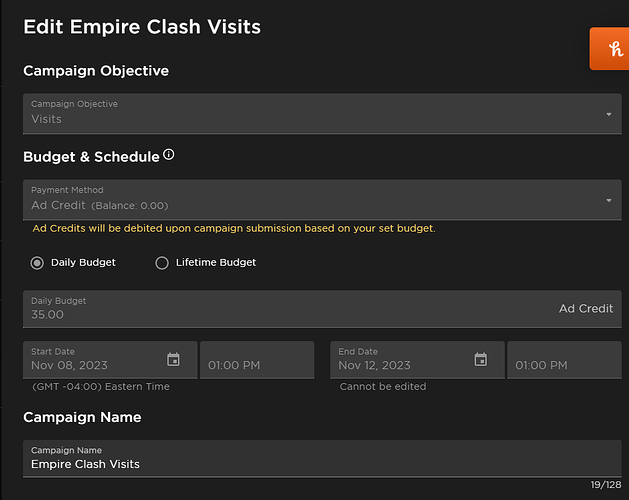629x500 pixels.
Task: Click the Ad Credit payment method field
Action: click(x=300, y=201)
